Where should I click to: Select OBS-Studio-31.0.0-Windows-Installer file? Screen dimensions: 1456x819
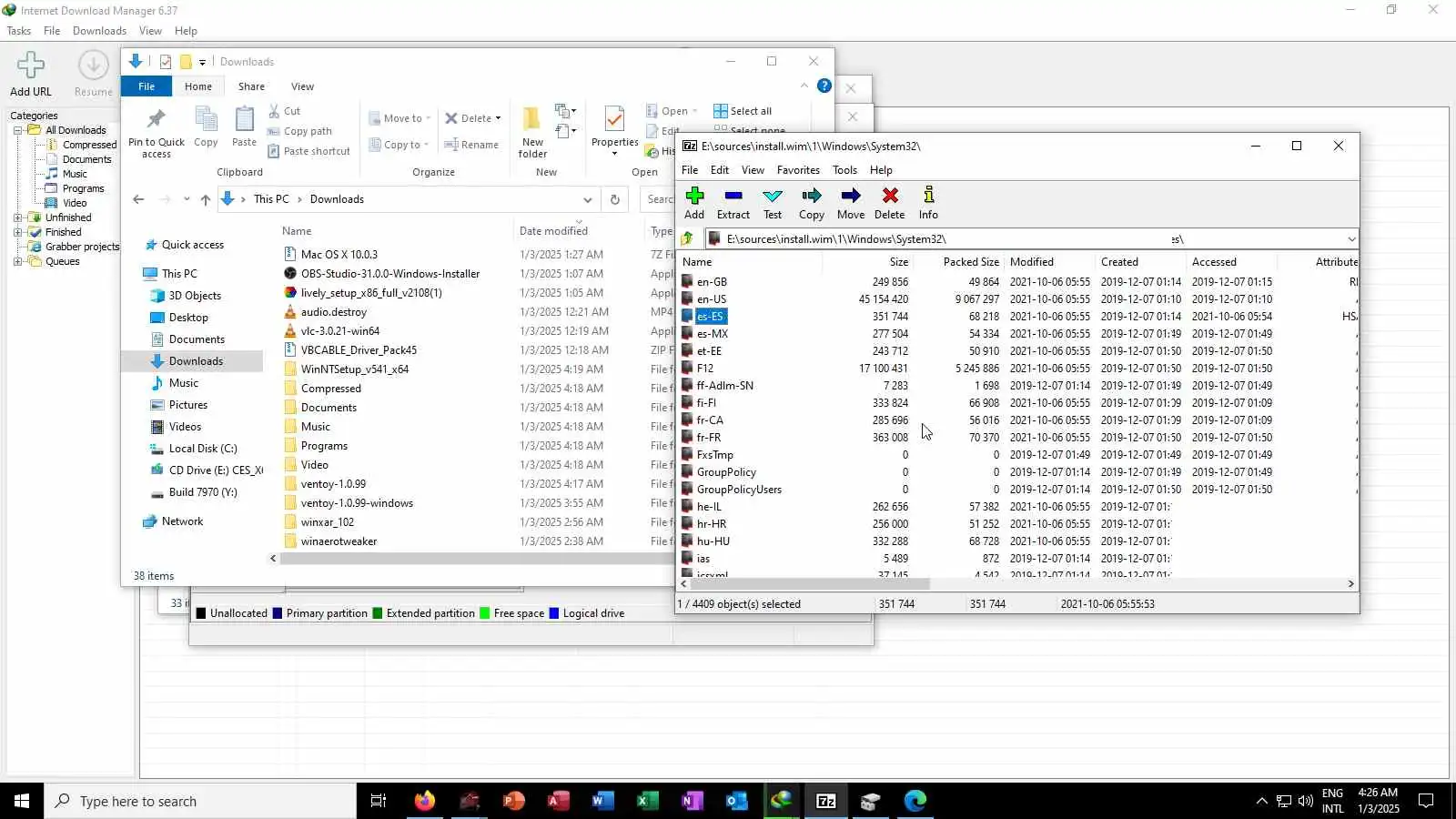point(390,274)
